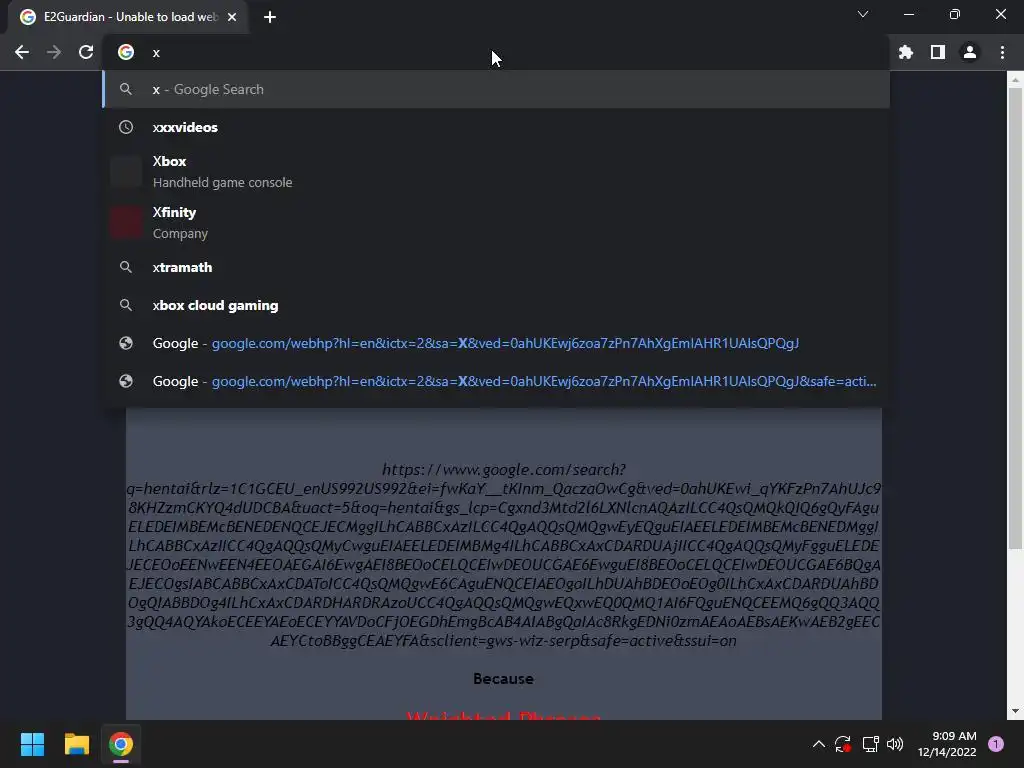Click magnifier icon beside xbox cloud gaming
Viewport: 1024px width, 768px height.
[x=126, y=305]
